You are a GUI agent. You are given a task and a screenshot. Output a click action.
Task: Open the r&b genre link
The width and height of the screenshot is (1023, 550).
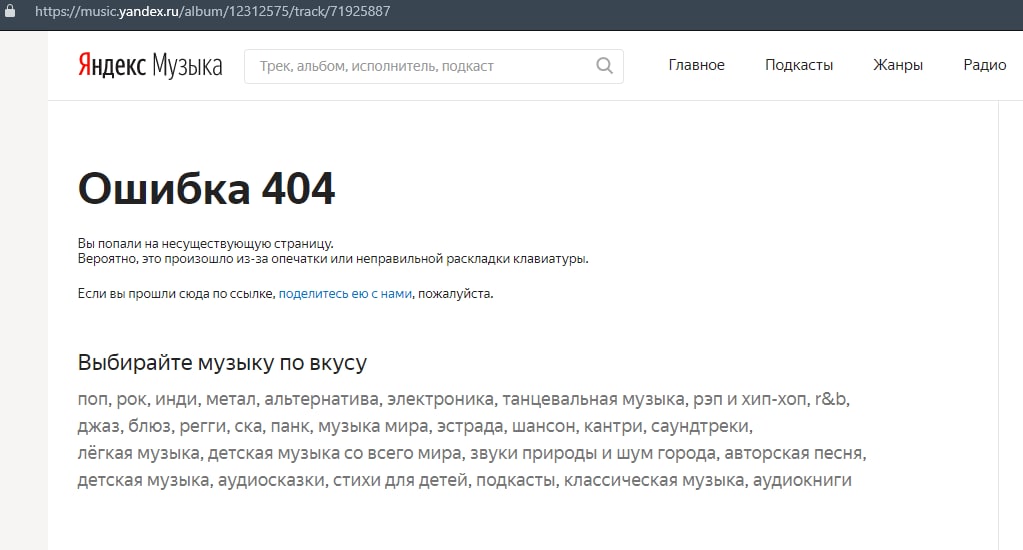coord(830,399)
